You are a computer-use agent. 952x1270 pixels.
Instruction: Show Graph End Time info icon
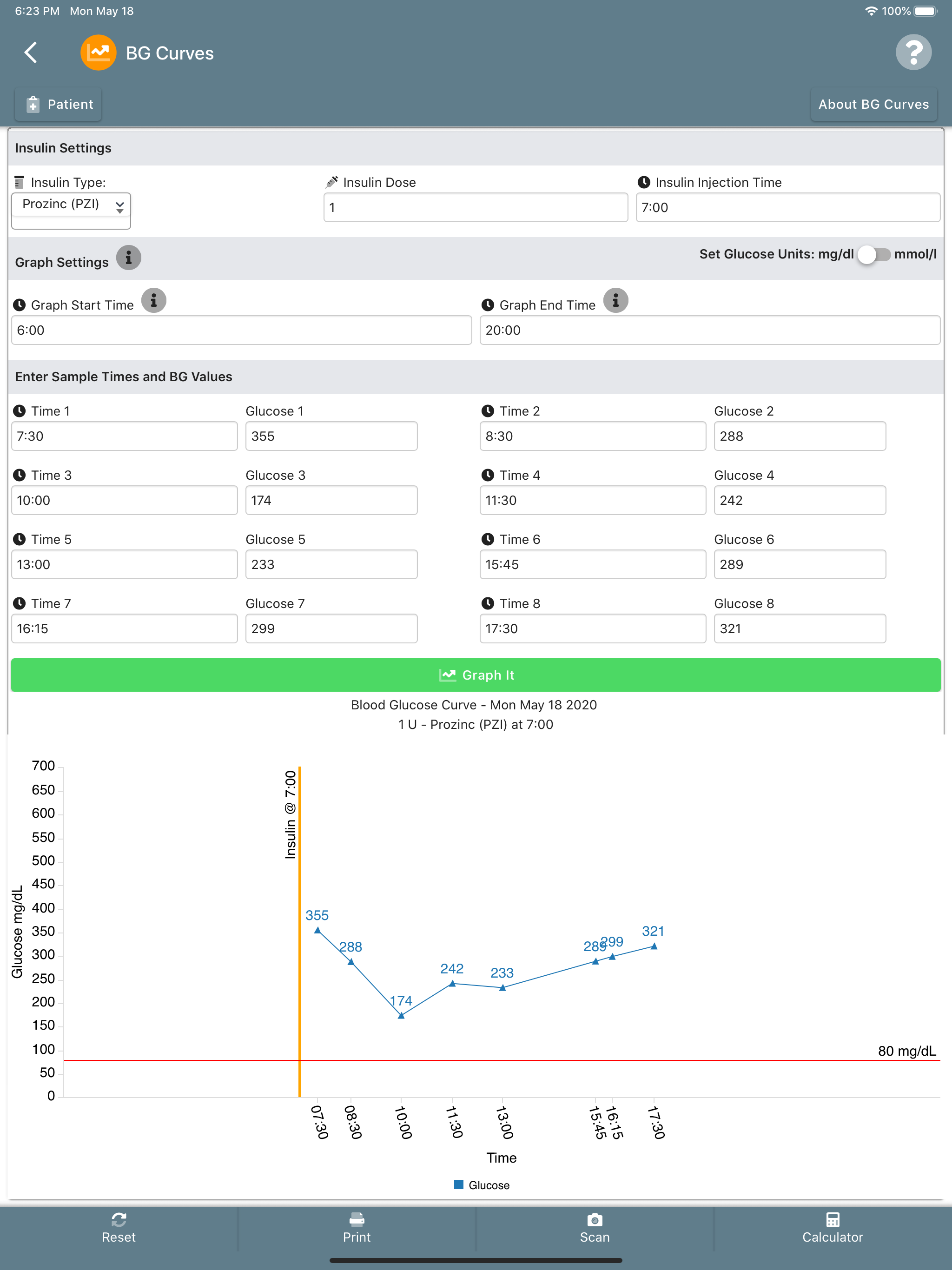615,301
